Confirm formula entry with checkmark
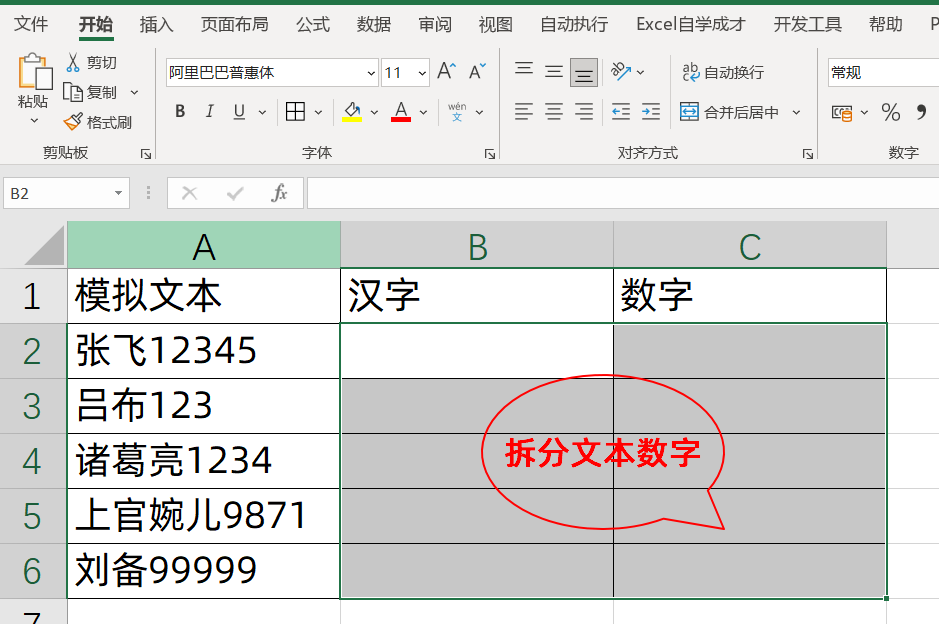Viewport: 939px width, 624px height. point(235,193)
